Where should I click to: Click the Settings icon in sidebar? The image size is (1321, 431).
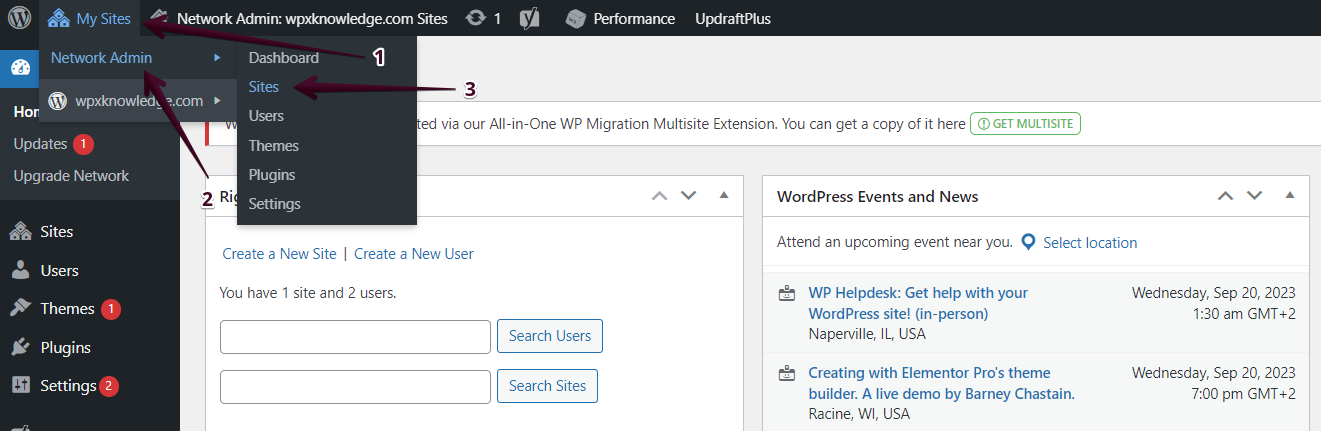[20, 386]
